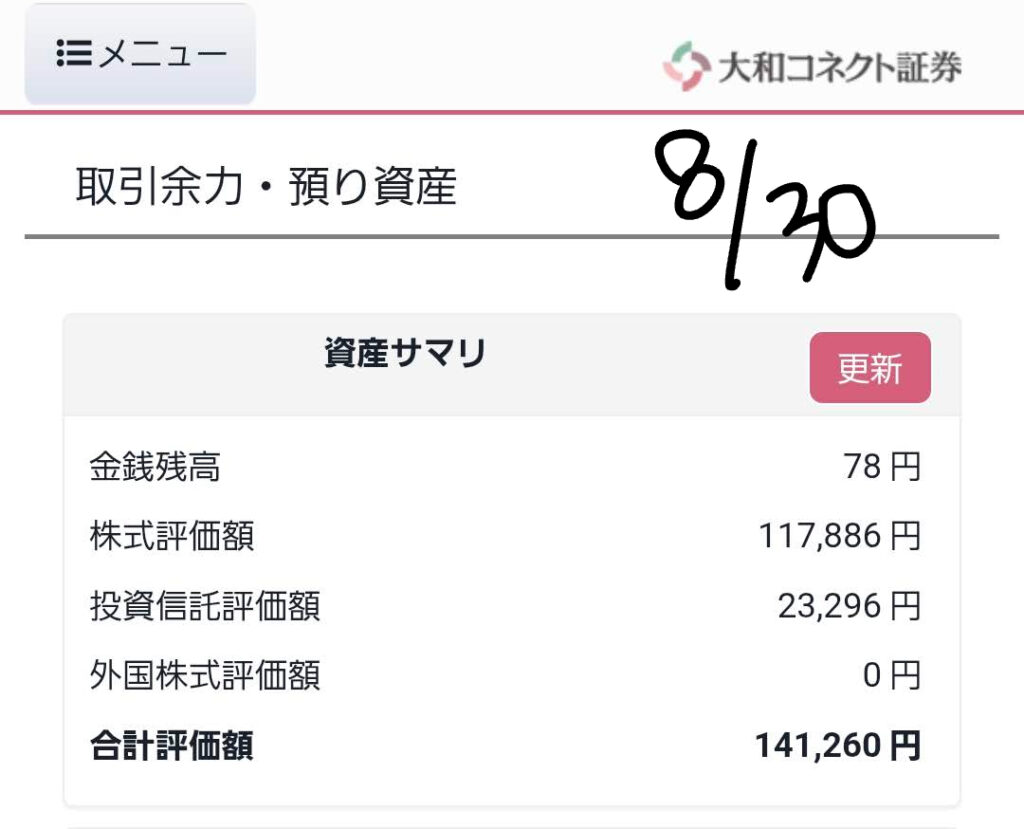Click the 141,260 円 total valuation
The image size is (1024, 829).
[x=838, y=745]
